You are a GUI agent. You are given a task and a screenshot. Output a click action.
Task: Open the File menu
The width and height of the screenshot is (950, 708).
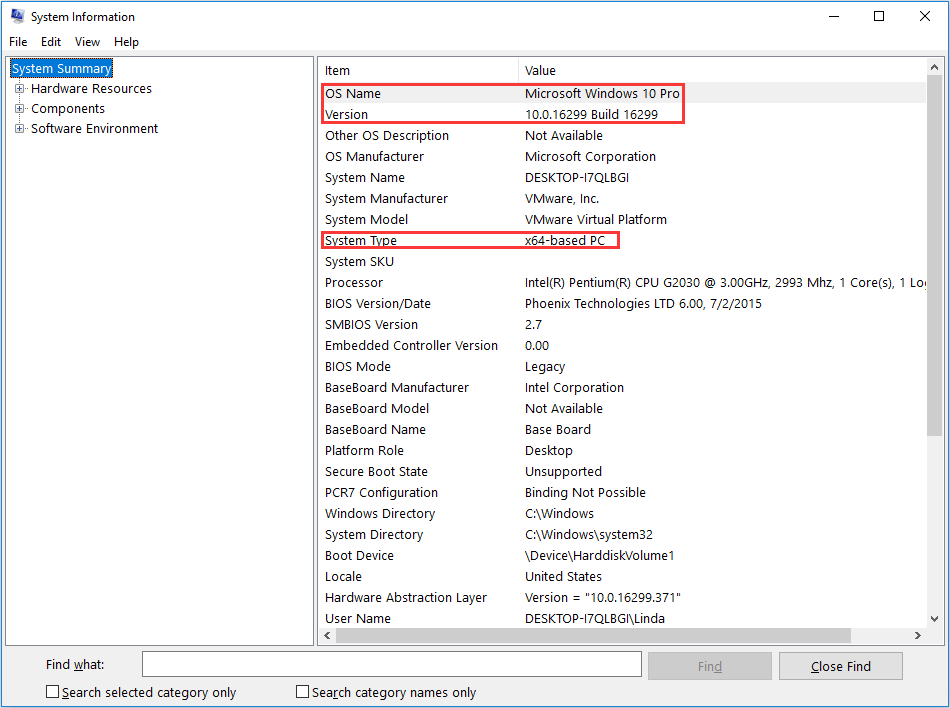point(18,42)
